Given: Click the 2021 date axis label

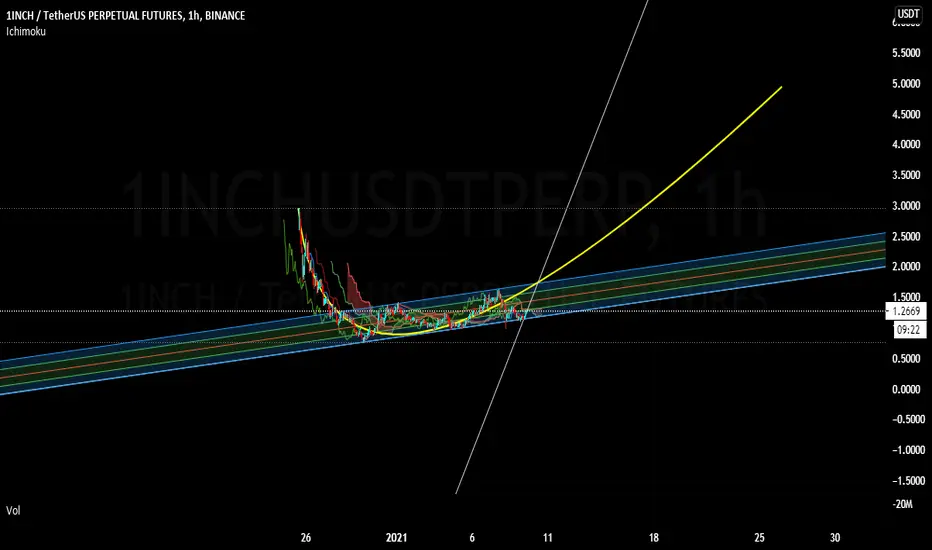Looking at the screenshot, I should (x=396, y=538).
